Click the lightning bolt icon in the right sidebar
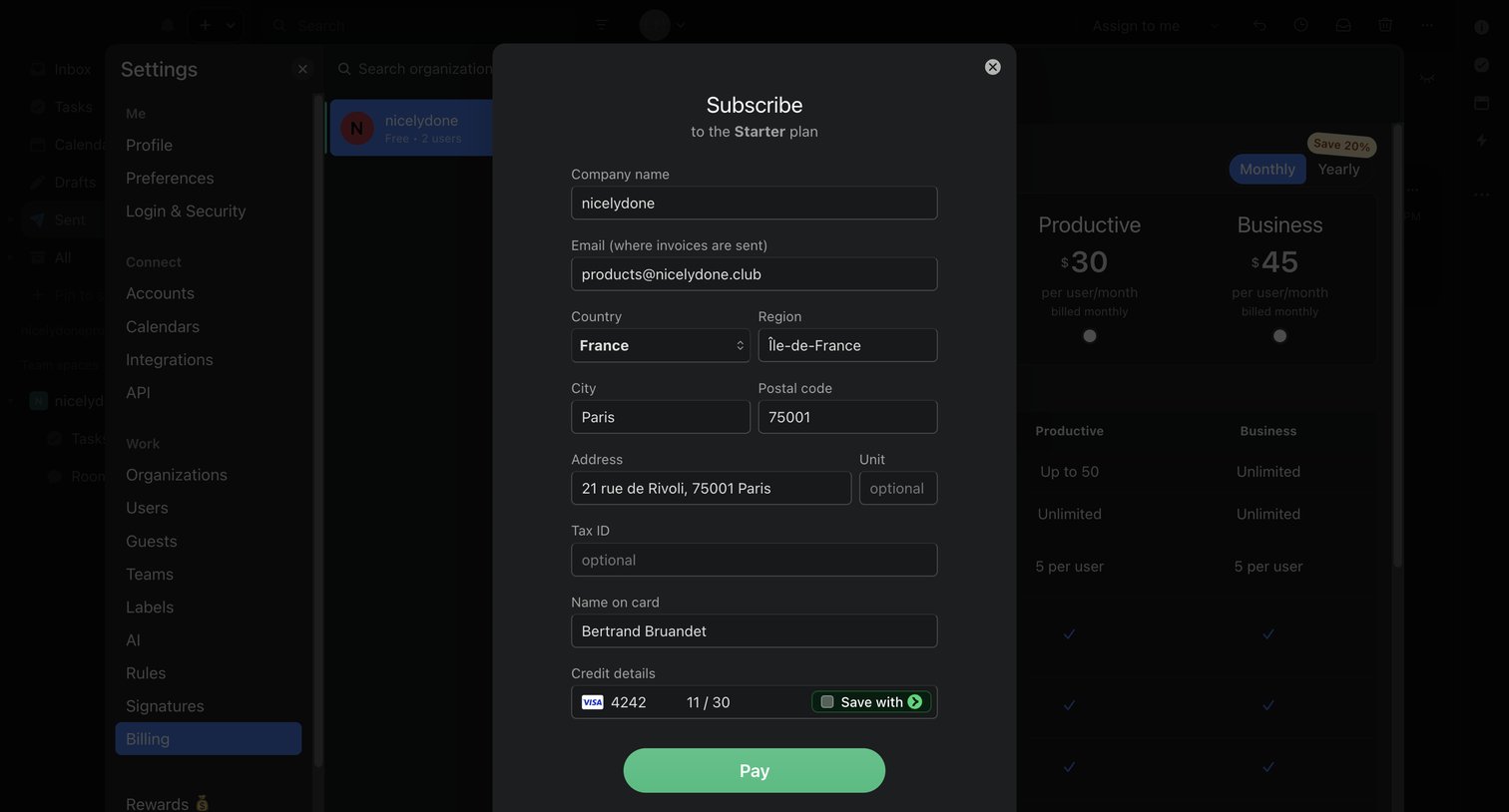Image resolution: width=1509 pixels, height=812 pixels. [1481, 141]
